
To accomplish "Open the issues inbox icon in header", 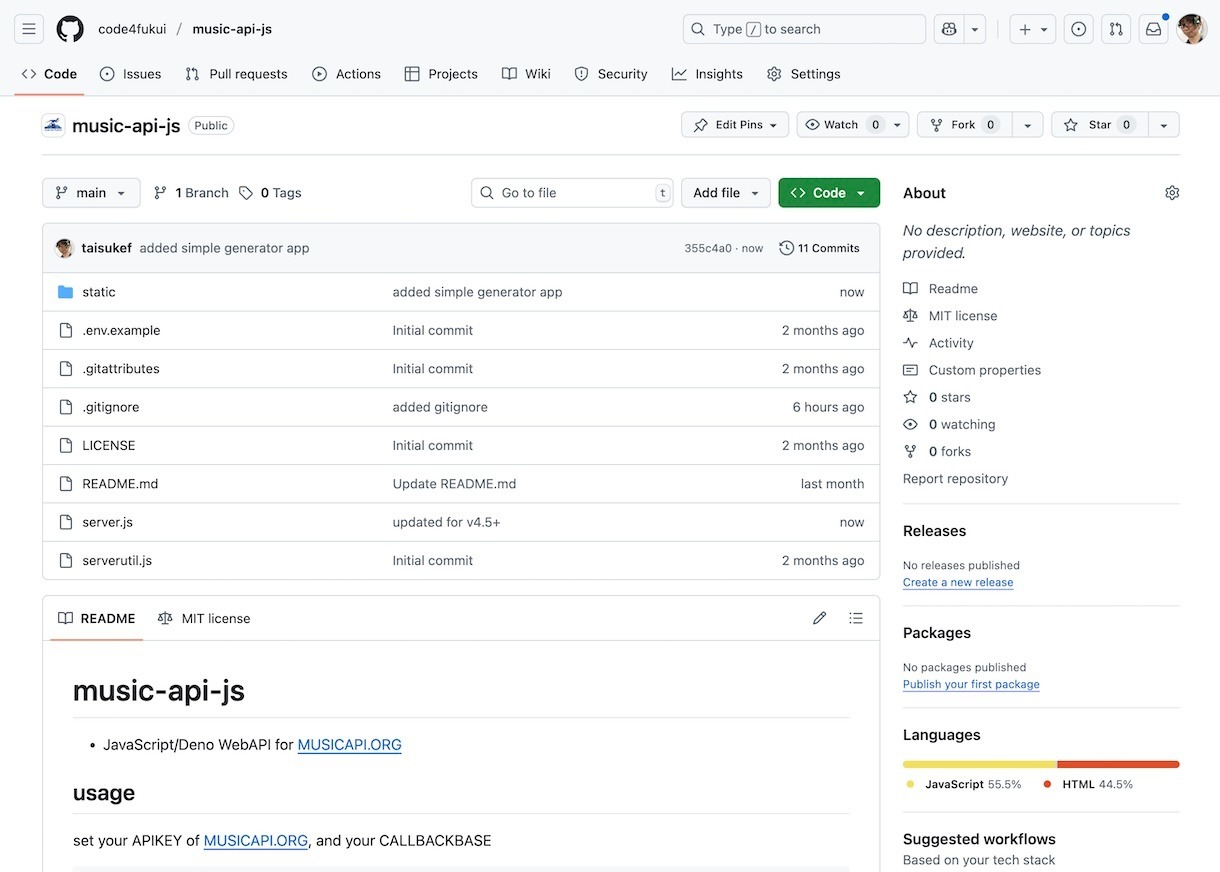I will [1078, 29].
